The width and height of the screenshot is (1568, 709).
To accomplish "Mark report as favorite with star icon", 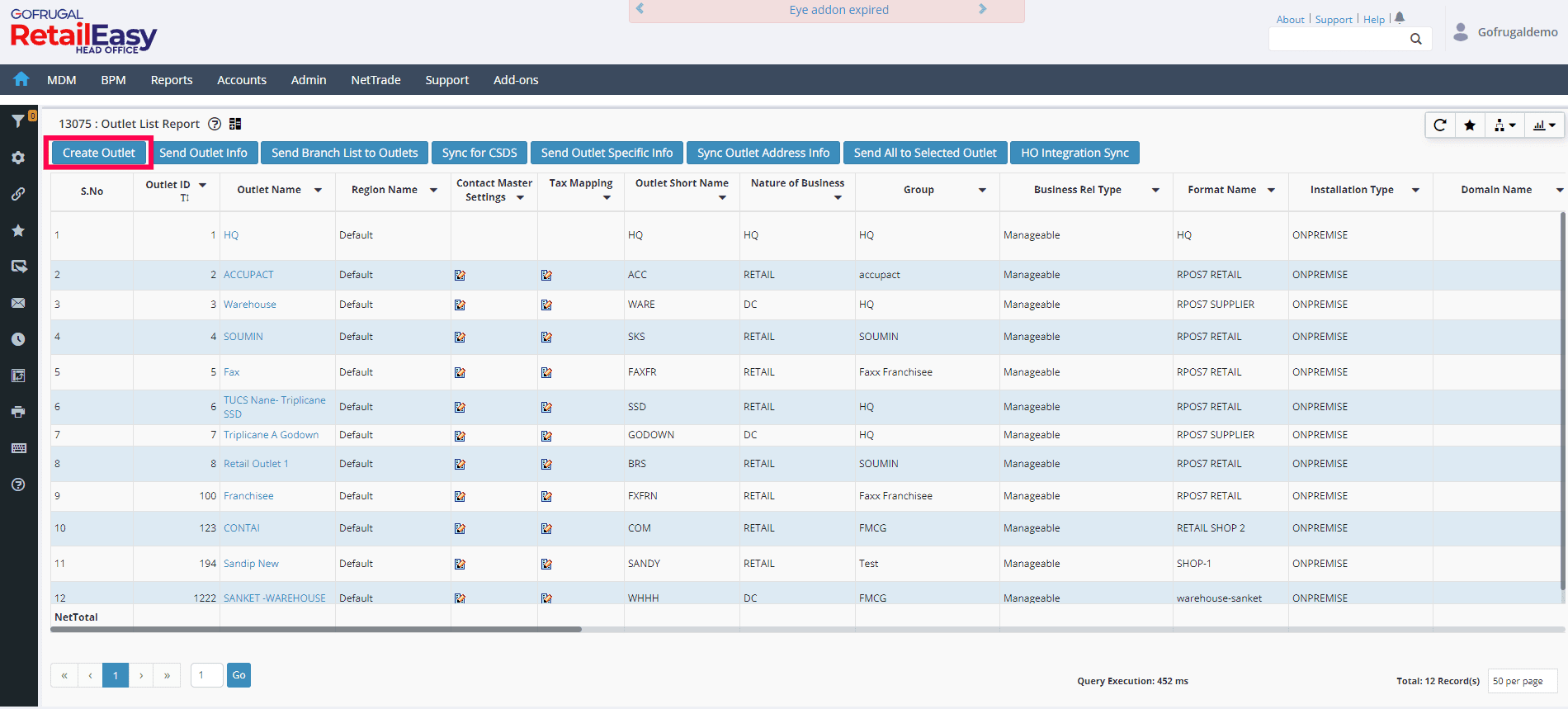I will tap(1470, 125).
